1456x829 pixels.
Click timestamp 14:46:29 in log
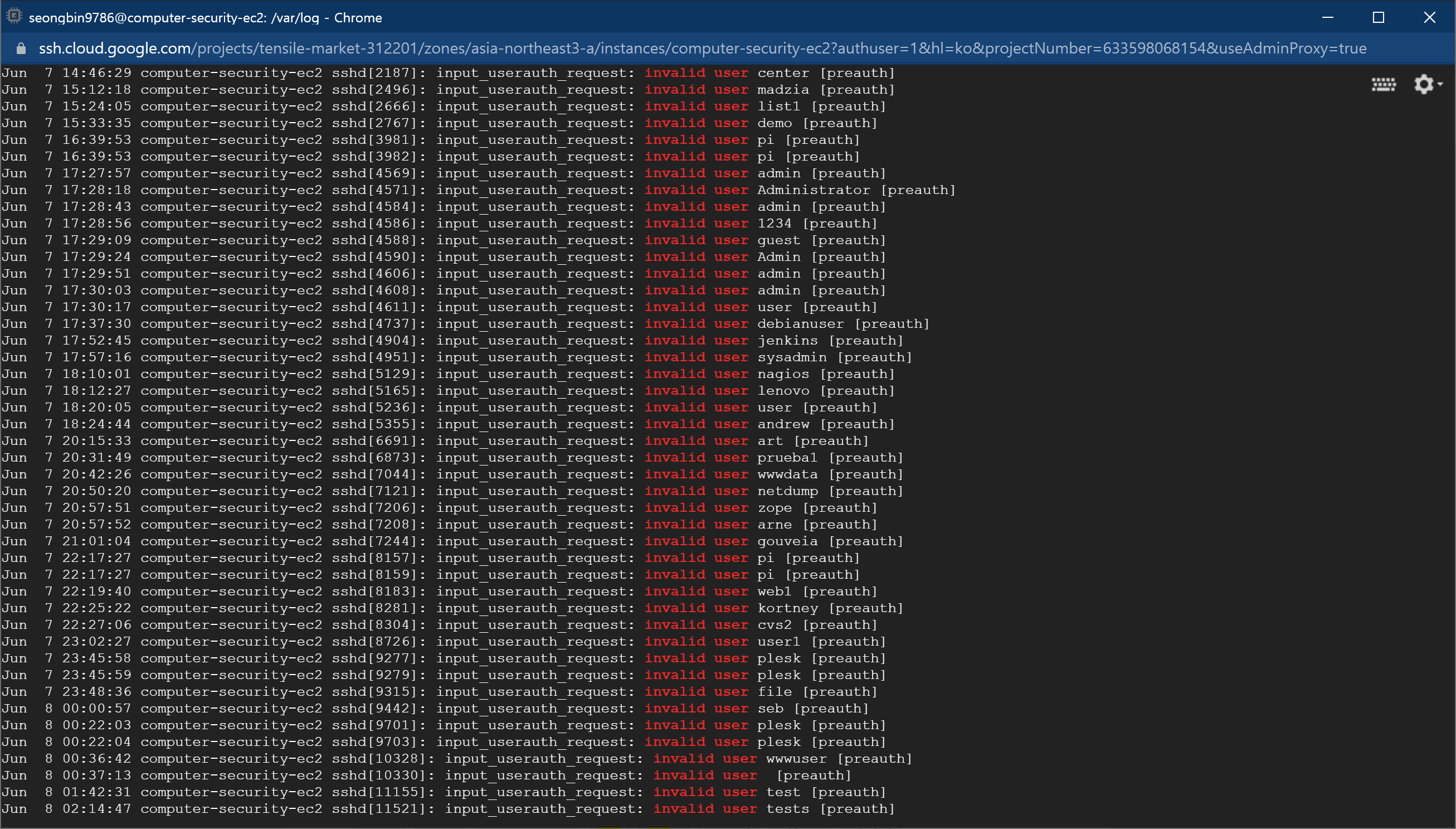click(97, 73)
